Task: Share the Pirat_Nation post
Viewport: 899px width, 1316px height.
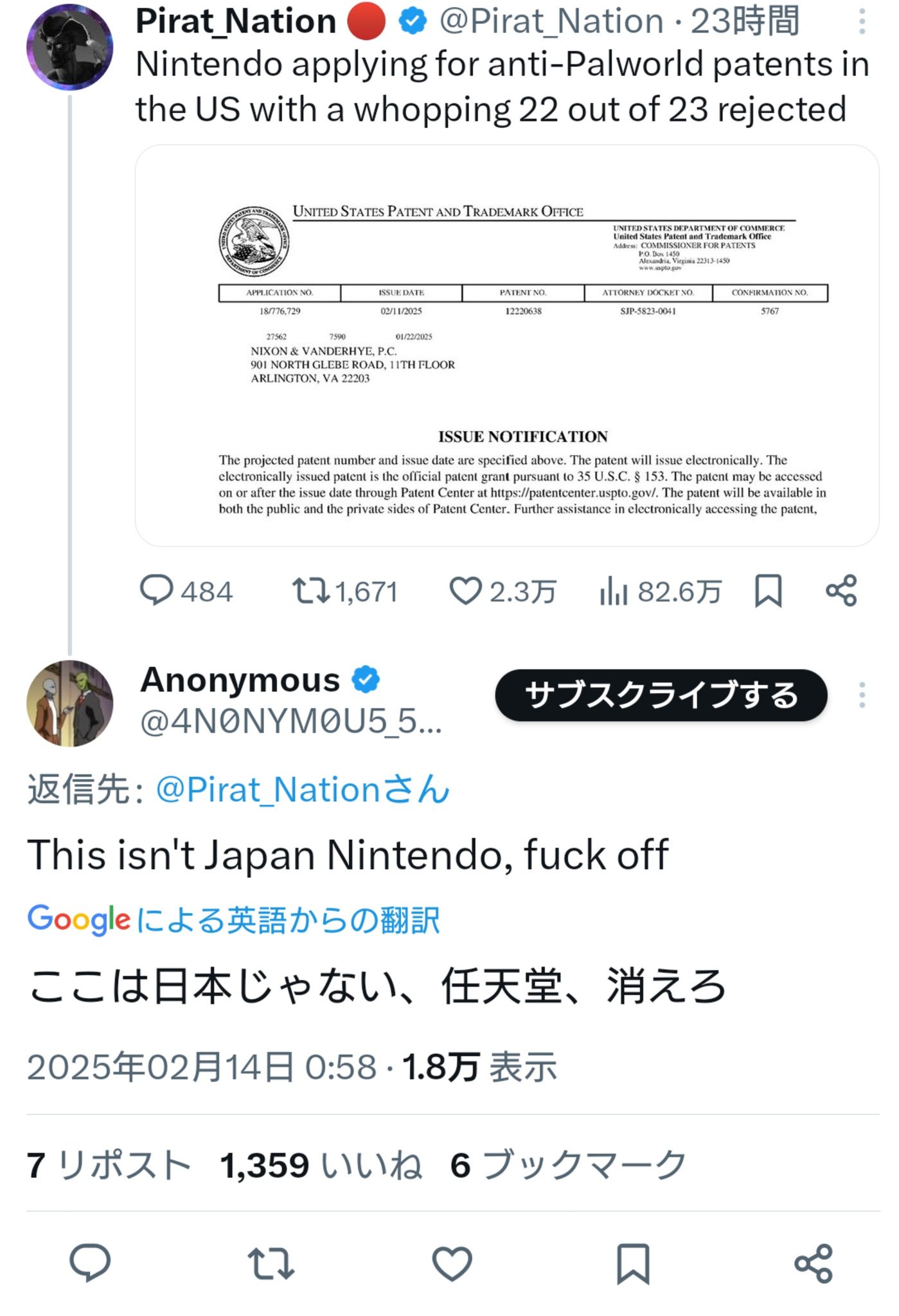Action: (x=841, y=591)
